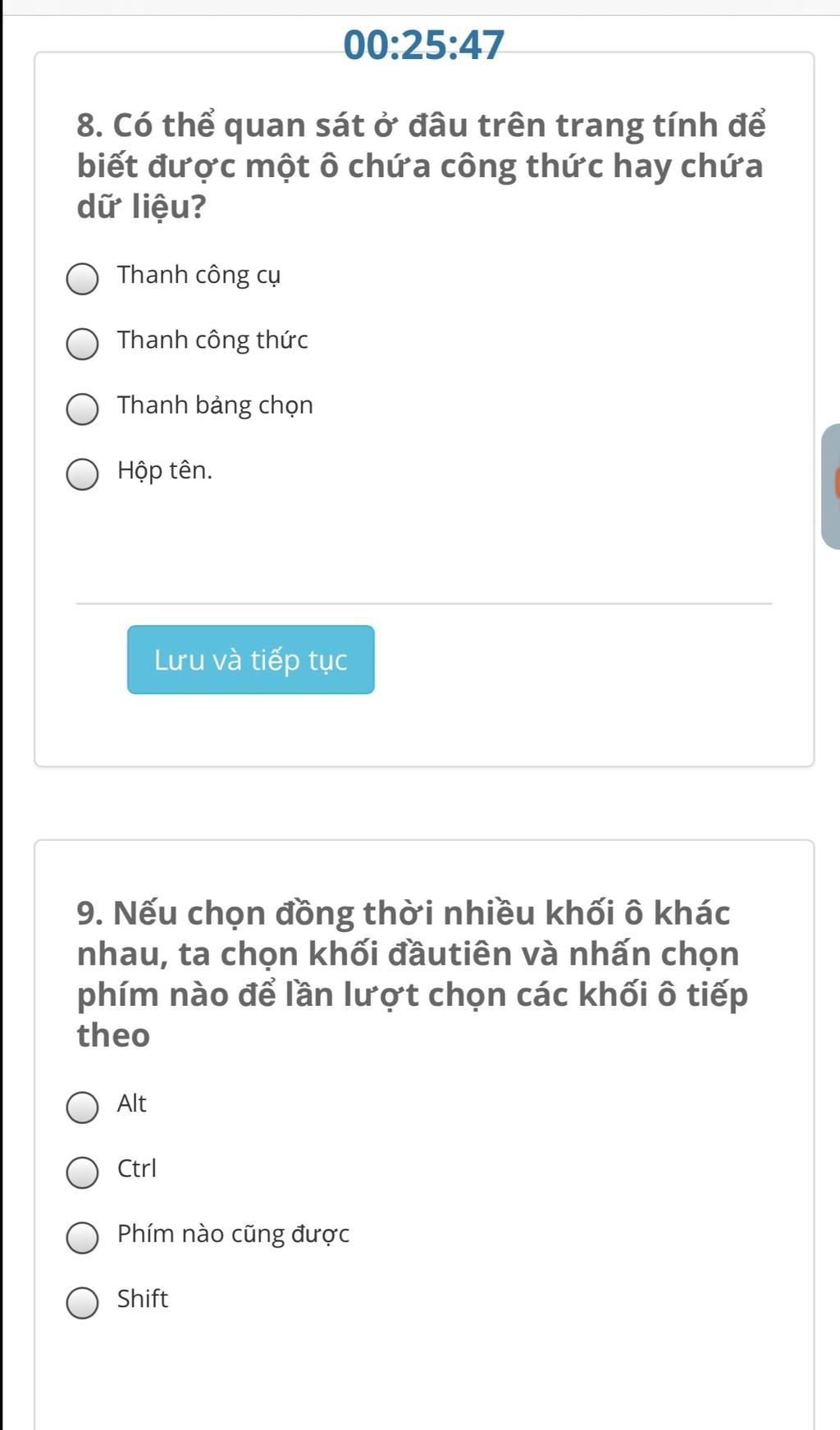This screenshot has width=840, height=1430.
Task: Click the "Thanh bảng chọn" answer label text
Action: tap(215, 405)
